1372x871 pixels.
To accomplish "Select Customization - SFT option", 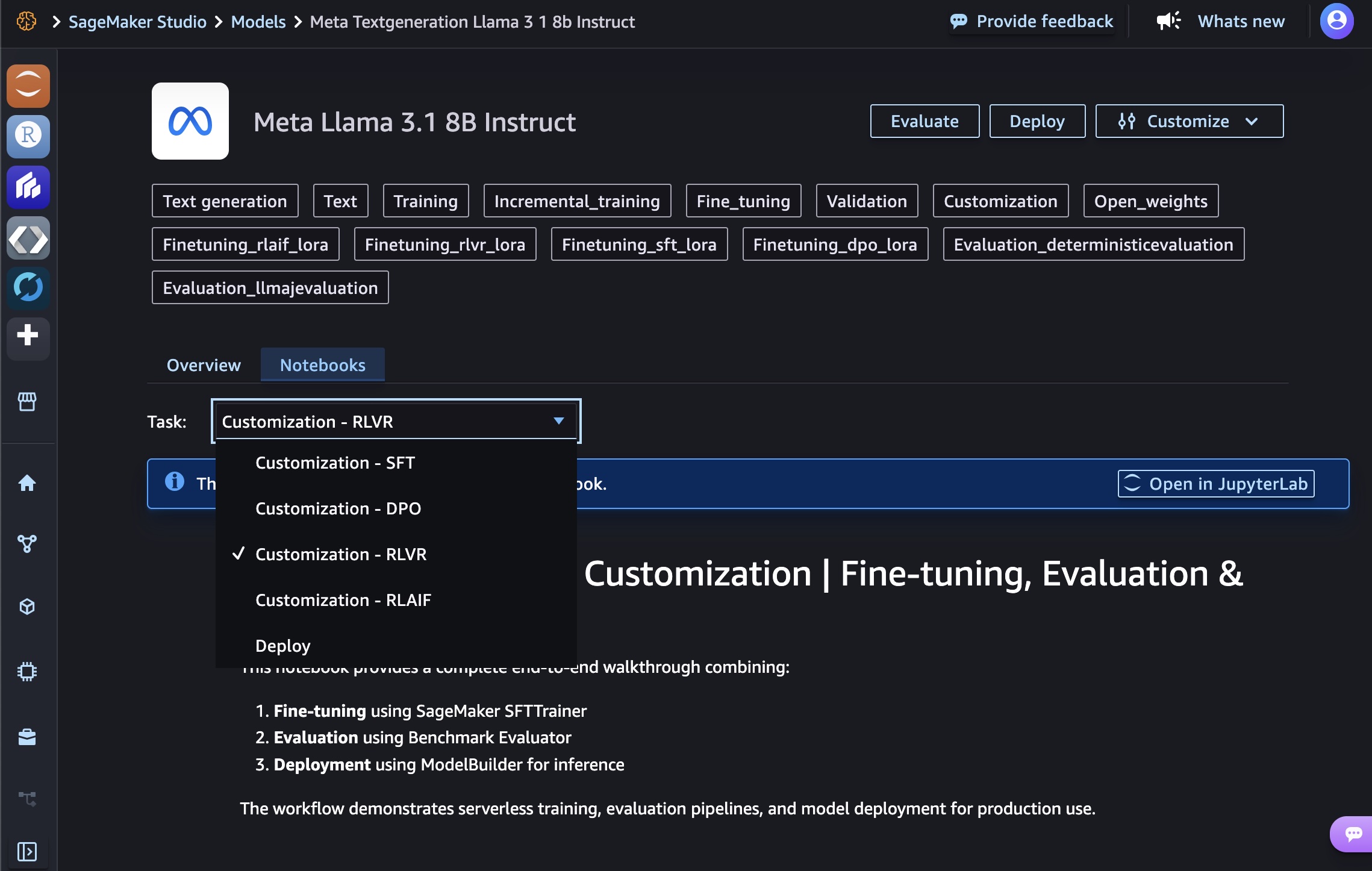I will coord(335,463).
